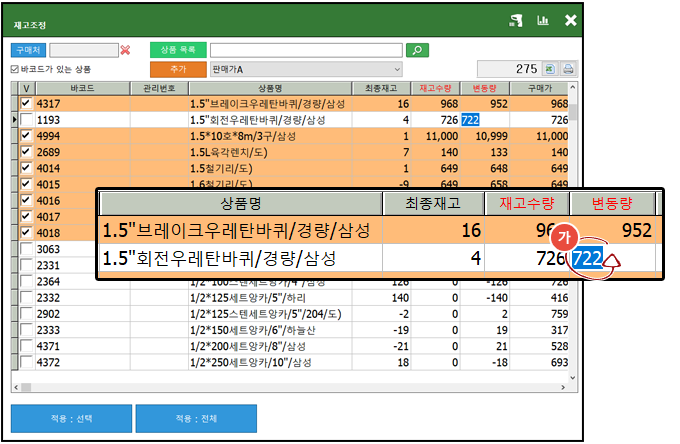The height and width of the screenshot is (444, 680).
Task: Click the red X clear supplier icon
Action: pos(125,50)
